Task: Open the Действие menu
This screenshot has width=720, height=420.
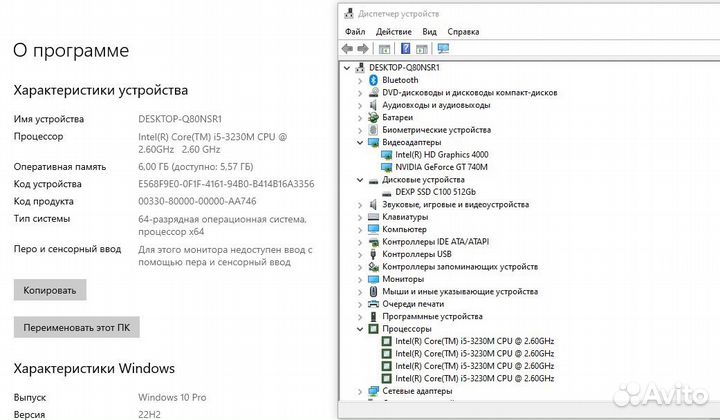Action: click(x=394, y=32)
